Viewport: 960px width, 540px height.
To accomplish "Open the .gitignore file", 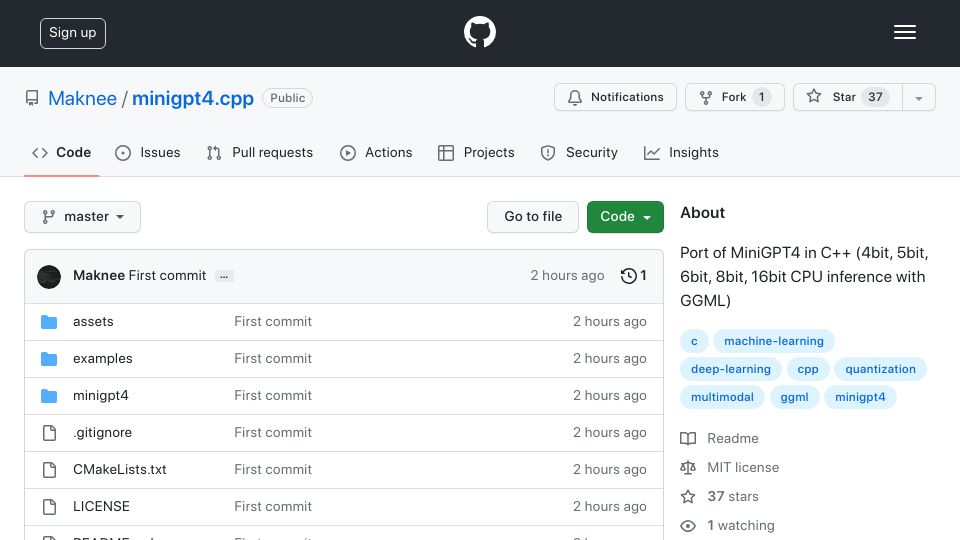I will coord(102,433).
